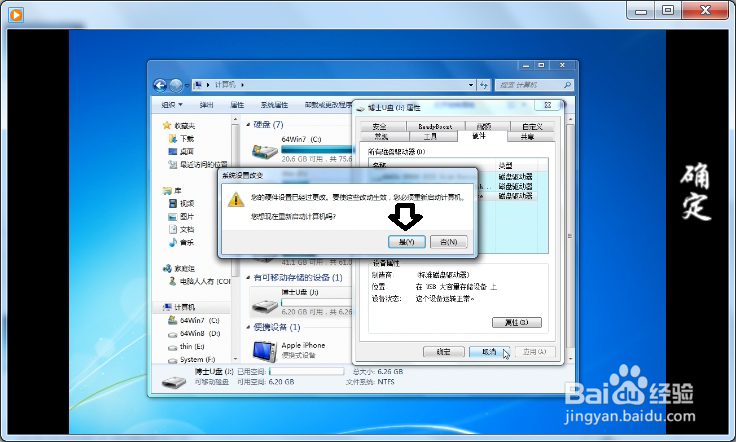736x442 pixels.
Task: Click the C: drive usage bar
Action: [x=317, y=149]
